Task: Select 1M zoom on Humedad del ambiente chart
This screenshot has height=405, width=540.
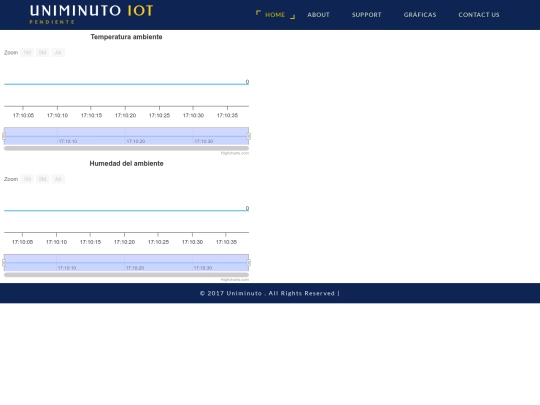Action: [27, 179]
